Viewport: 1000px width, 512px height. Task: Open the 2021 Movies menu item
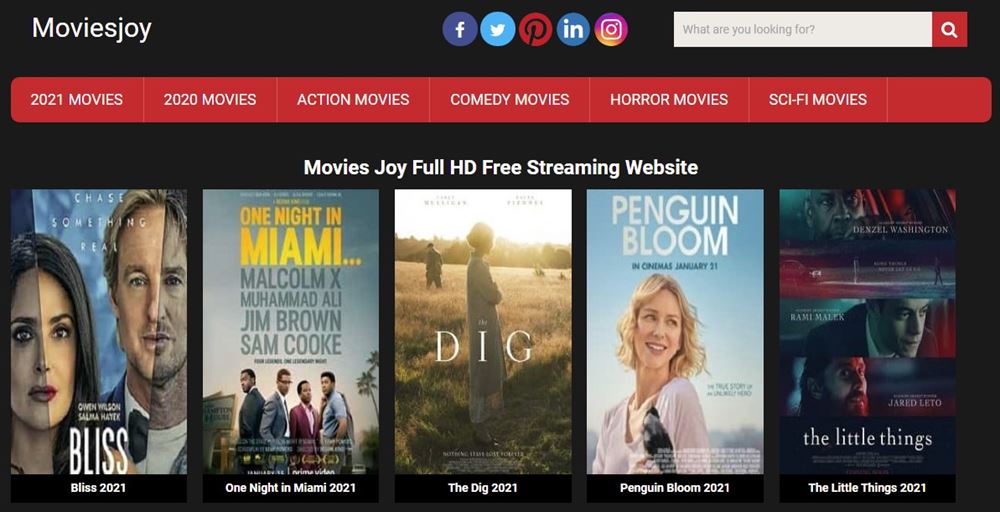[x=77, y=100]
